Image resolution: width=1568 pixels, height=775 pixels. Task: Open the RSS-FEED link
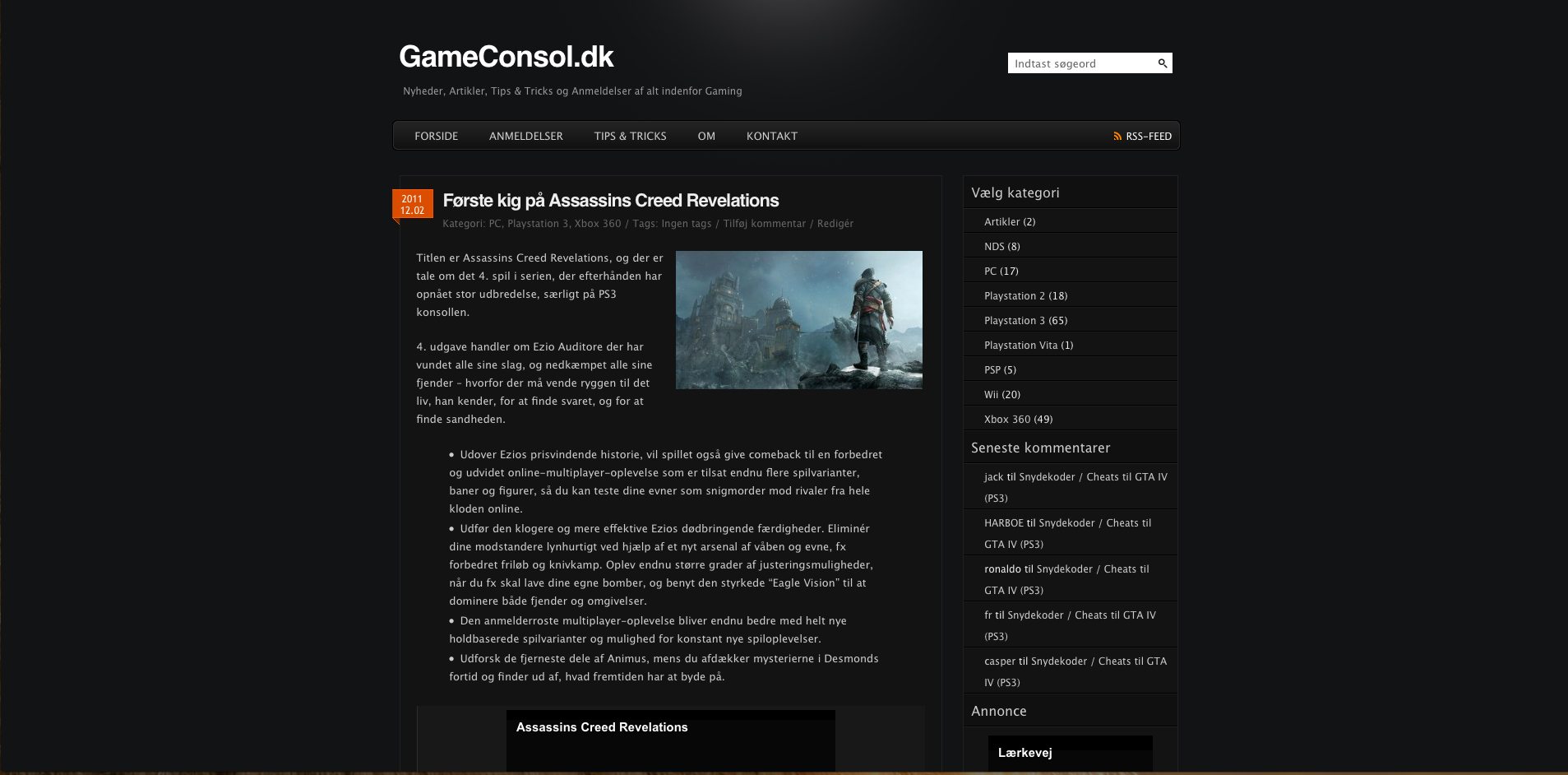[x=1149, y=137]
